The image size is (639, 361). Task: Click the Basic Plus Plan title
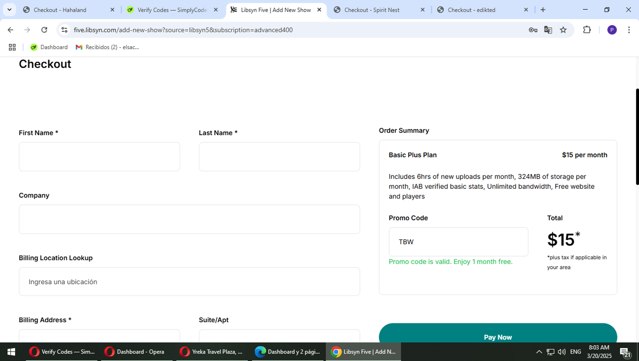(x=412, y=155)
